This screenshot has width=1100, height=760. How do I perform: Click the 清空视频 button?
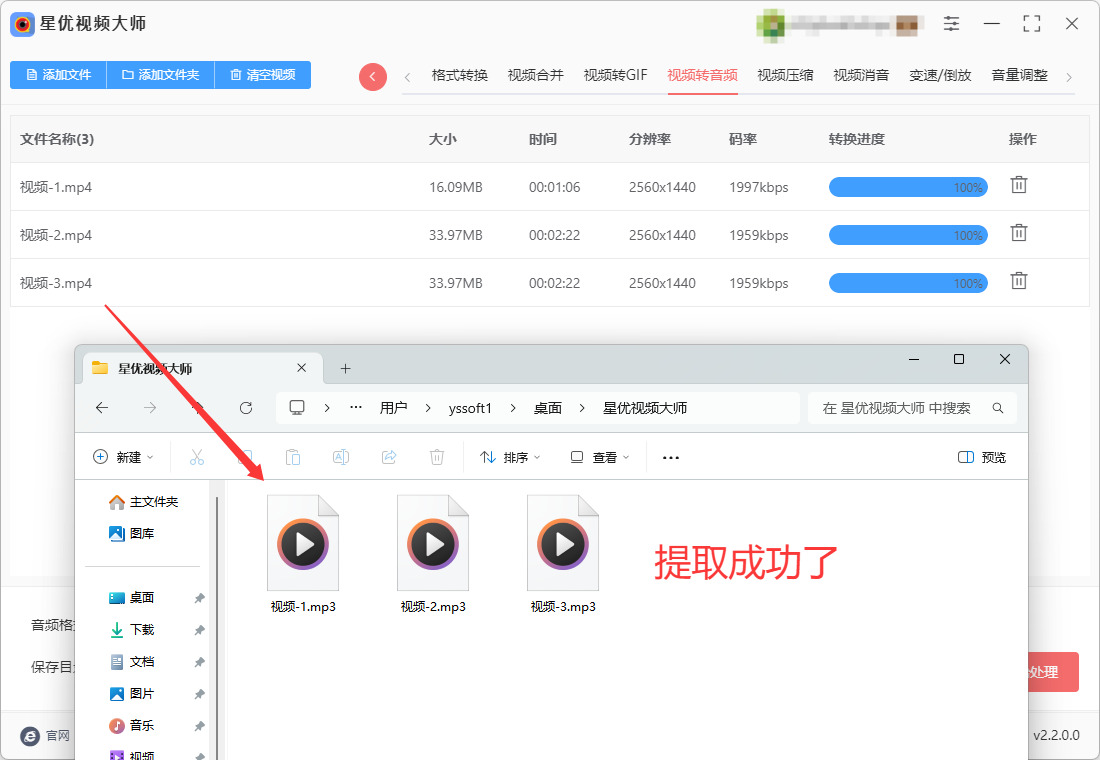click(x=262, y=75)
